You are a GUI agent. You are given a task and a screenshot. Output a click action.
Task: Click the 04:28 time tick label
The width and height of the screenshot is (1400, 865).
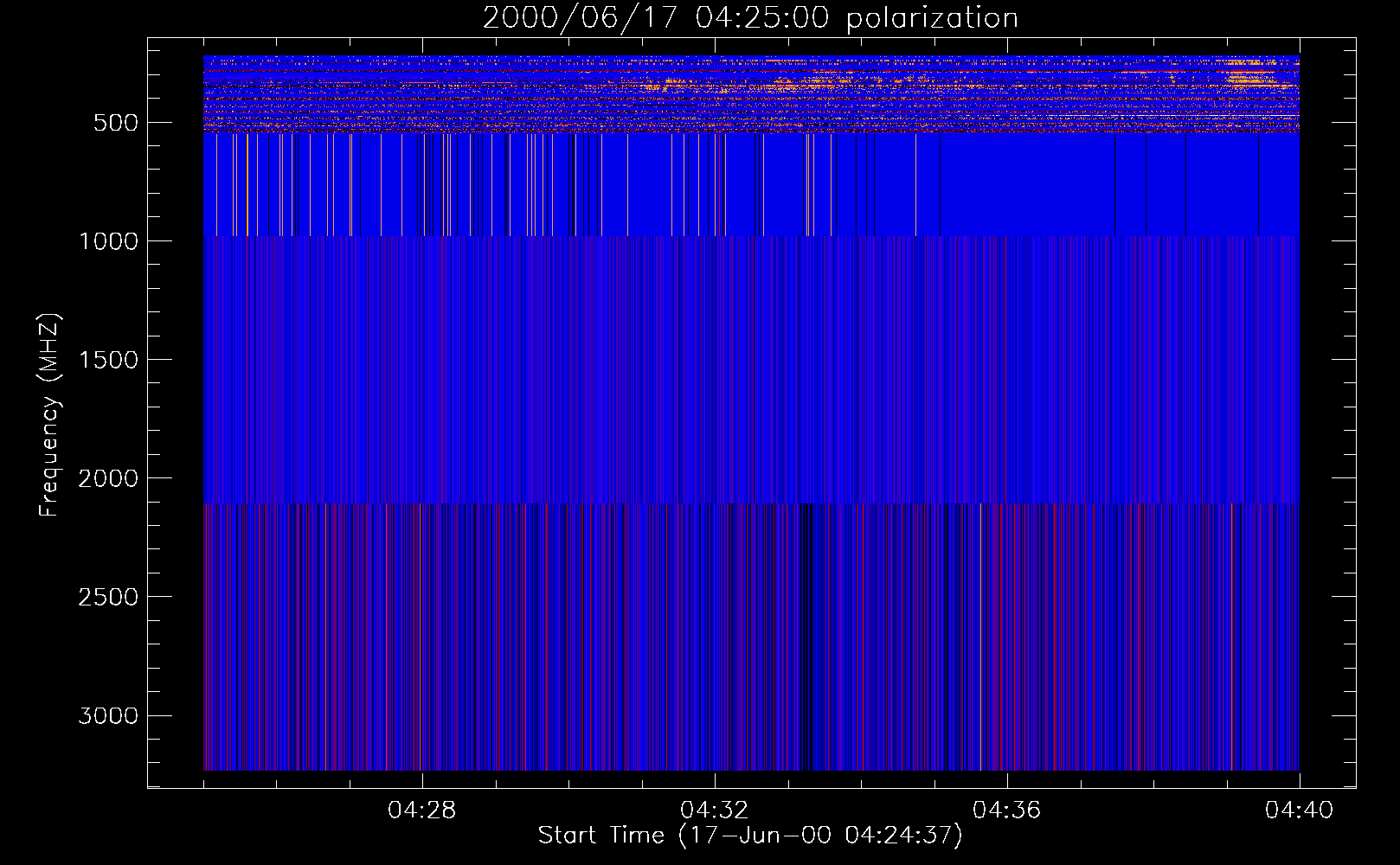pyautogui.click(x=422, y=811)
